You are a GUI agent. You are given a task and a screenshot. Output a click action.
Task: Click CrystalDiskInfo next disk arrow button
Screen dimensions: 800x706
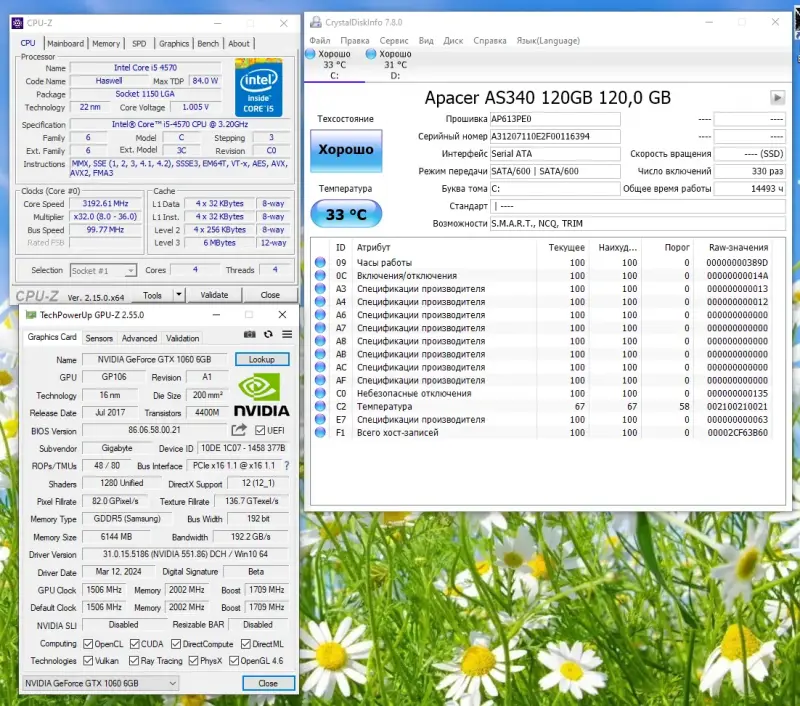coord(777,97)
